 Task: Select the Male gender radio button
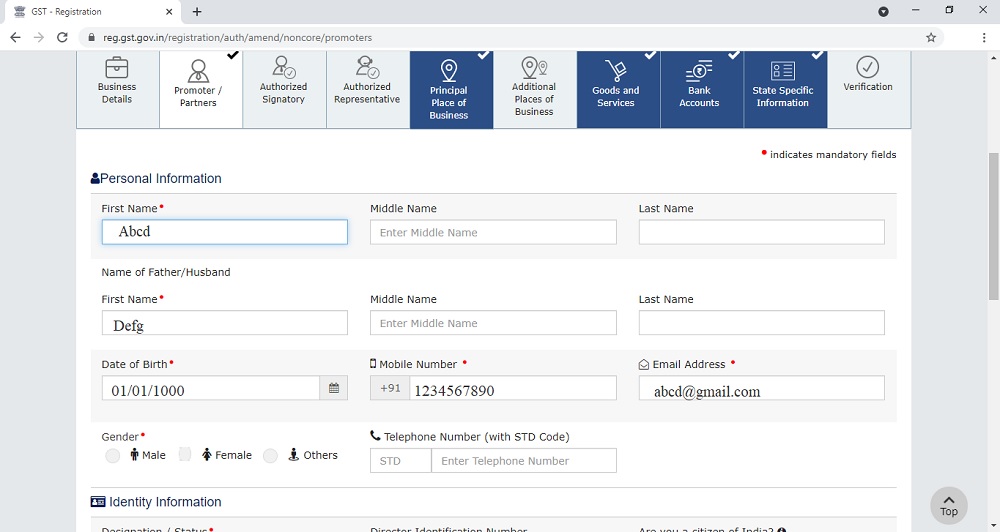112,455
